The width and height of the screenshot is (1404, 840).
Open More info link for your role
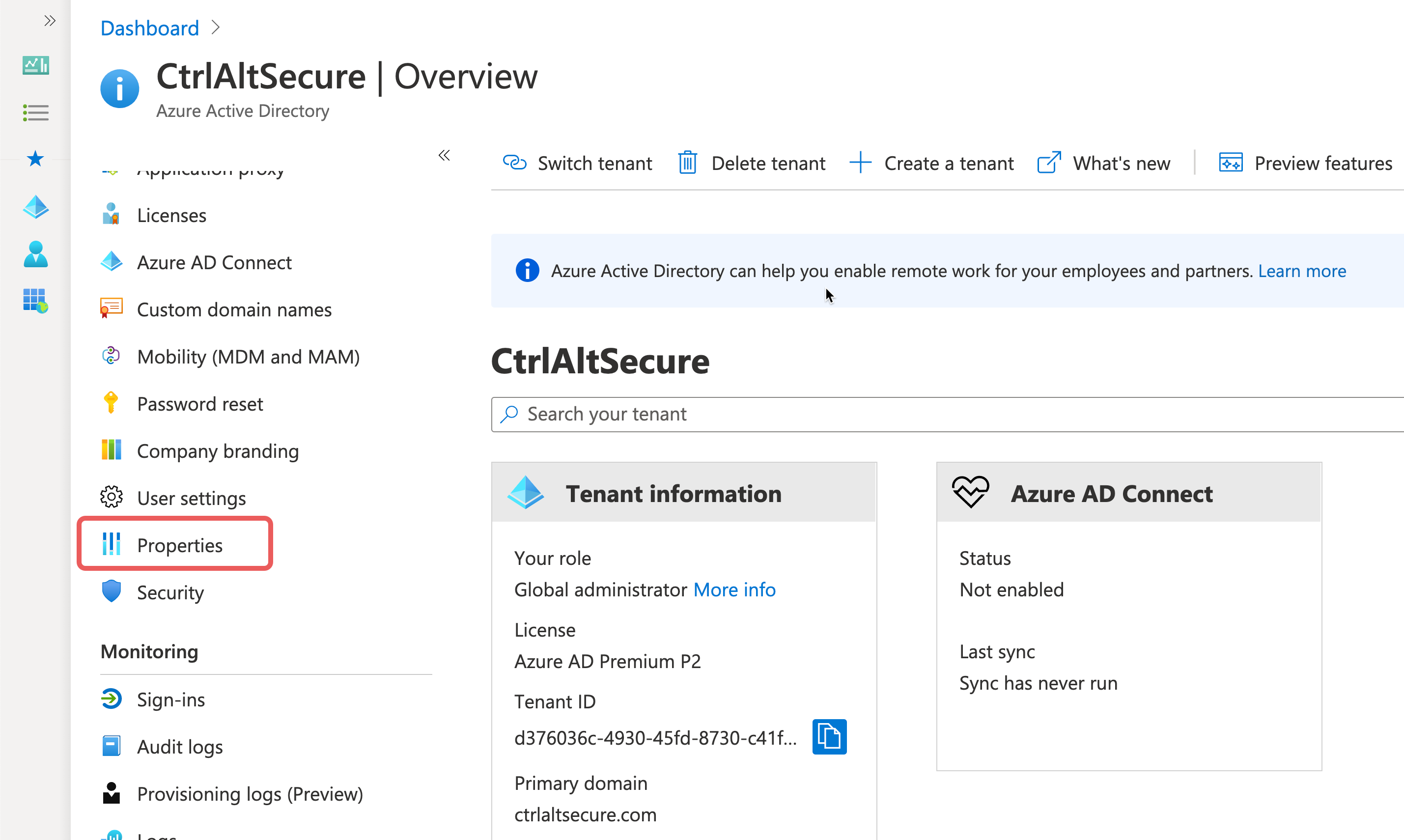(734, 590)
